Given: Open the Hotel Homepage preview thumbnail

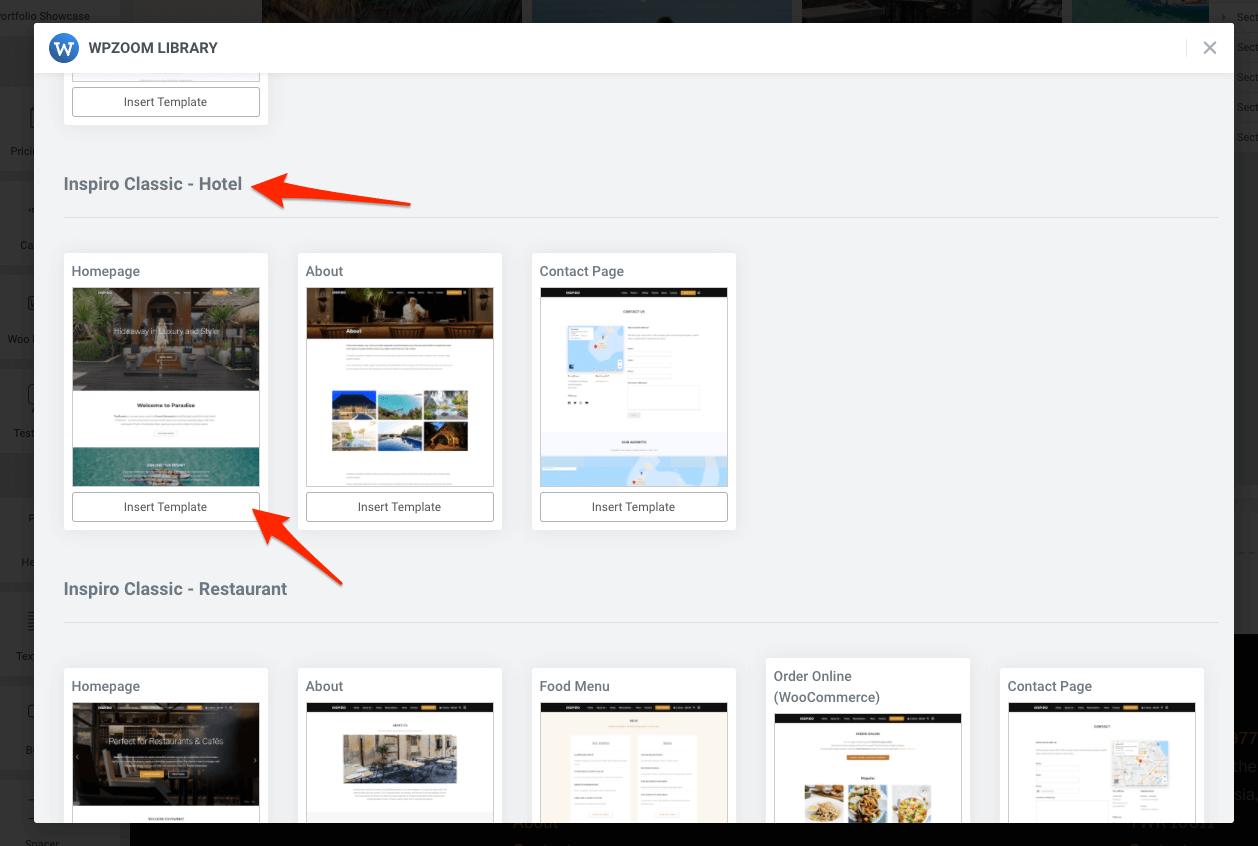Looking at the screenshot, I should tap(165, 387).
